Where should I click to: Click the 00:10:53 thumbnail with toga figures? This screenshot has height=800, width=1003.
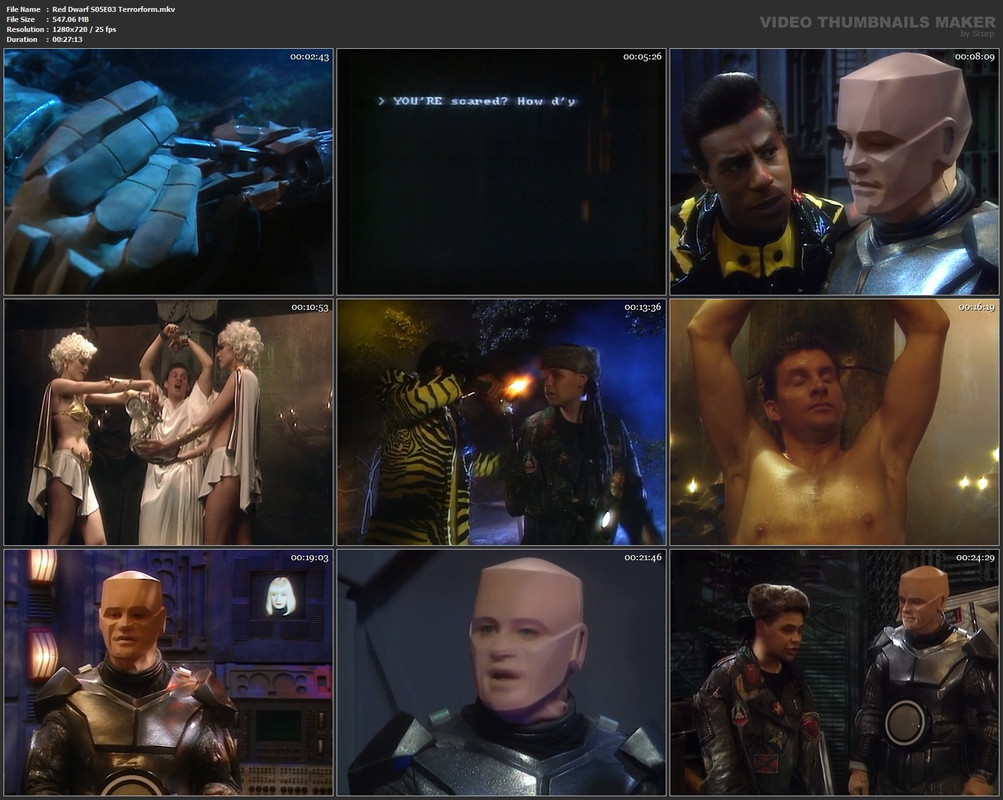[169, 423]
